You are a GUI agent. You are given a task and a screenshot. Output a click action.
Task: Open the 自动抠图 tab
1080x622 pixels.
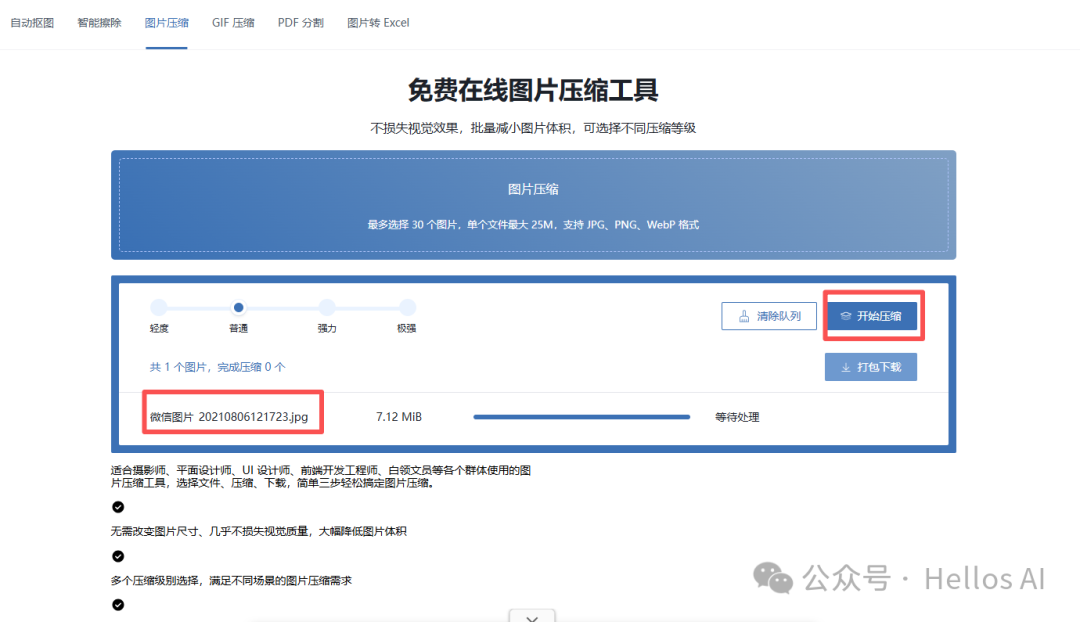tap(32, 22)
